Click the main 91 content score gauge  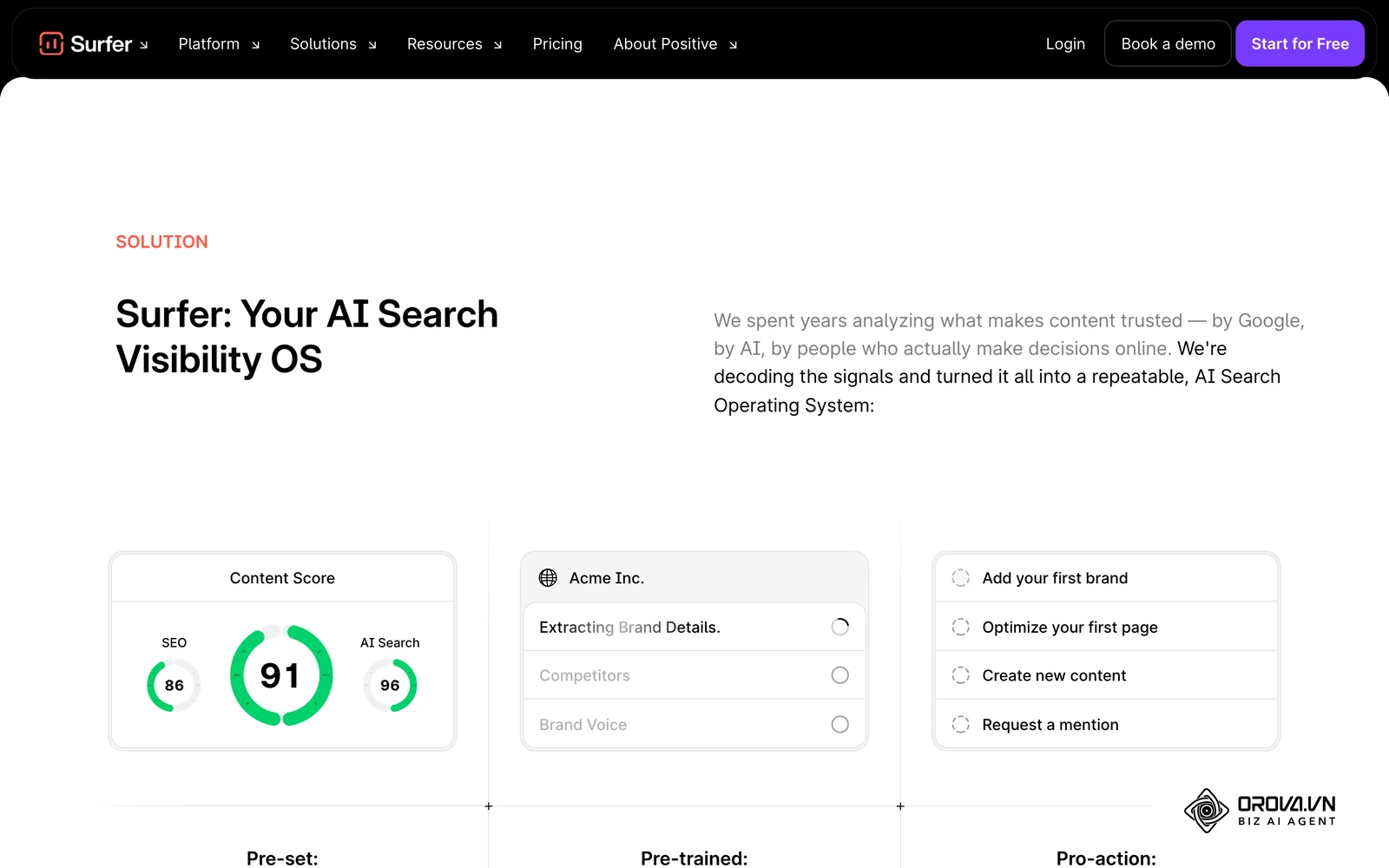coord(281,675)
